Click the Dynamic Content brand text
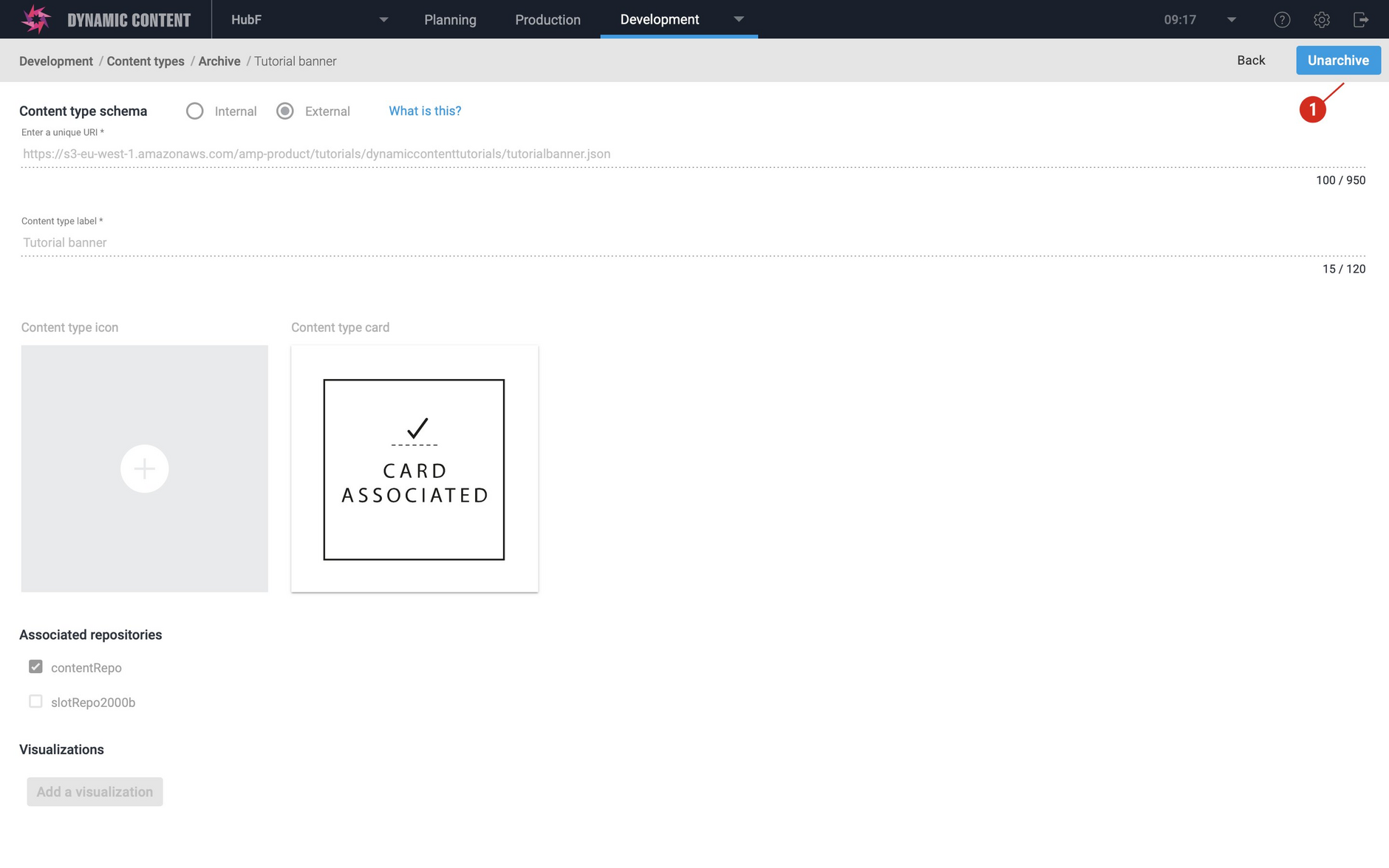This screenshot has height=868, width=1389. [x=129, y=20]
